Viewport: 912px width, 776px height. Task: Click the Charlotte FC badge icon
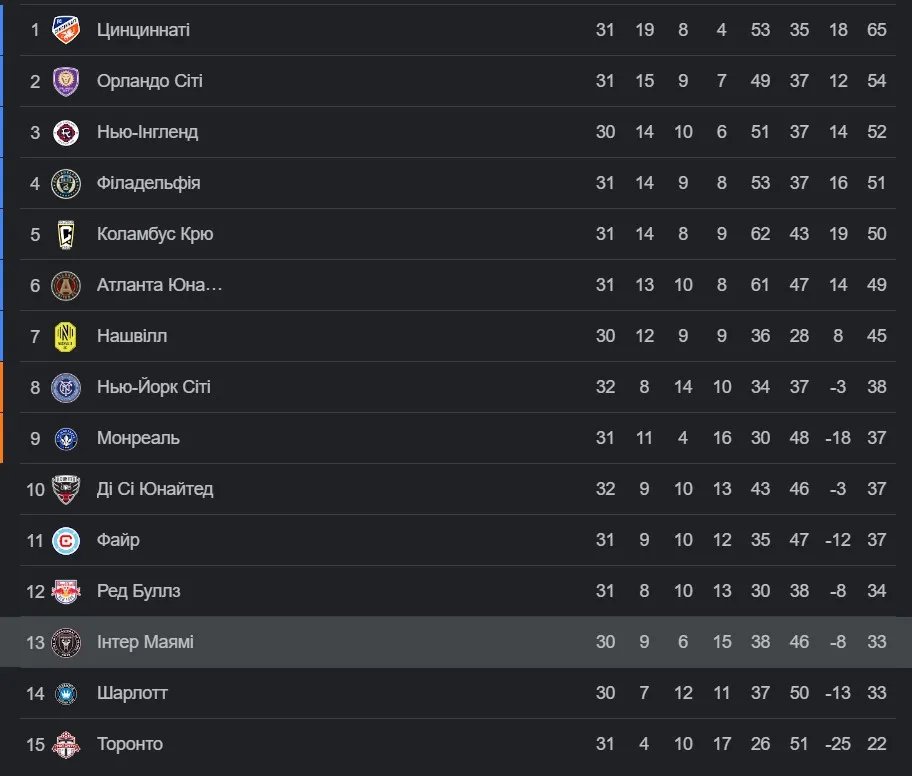[65, 693]
